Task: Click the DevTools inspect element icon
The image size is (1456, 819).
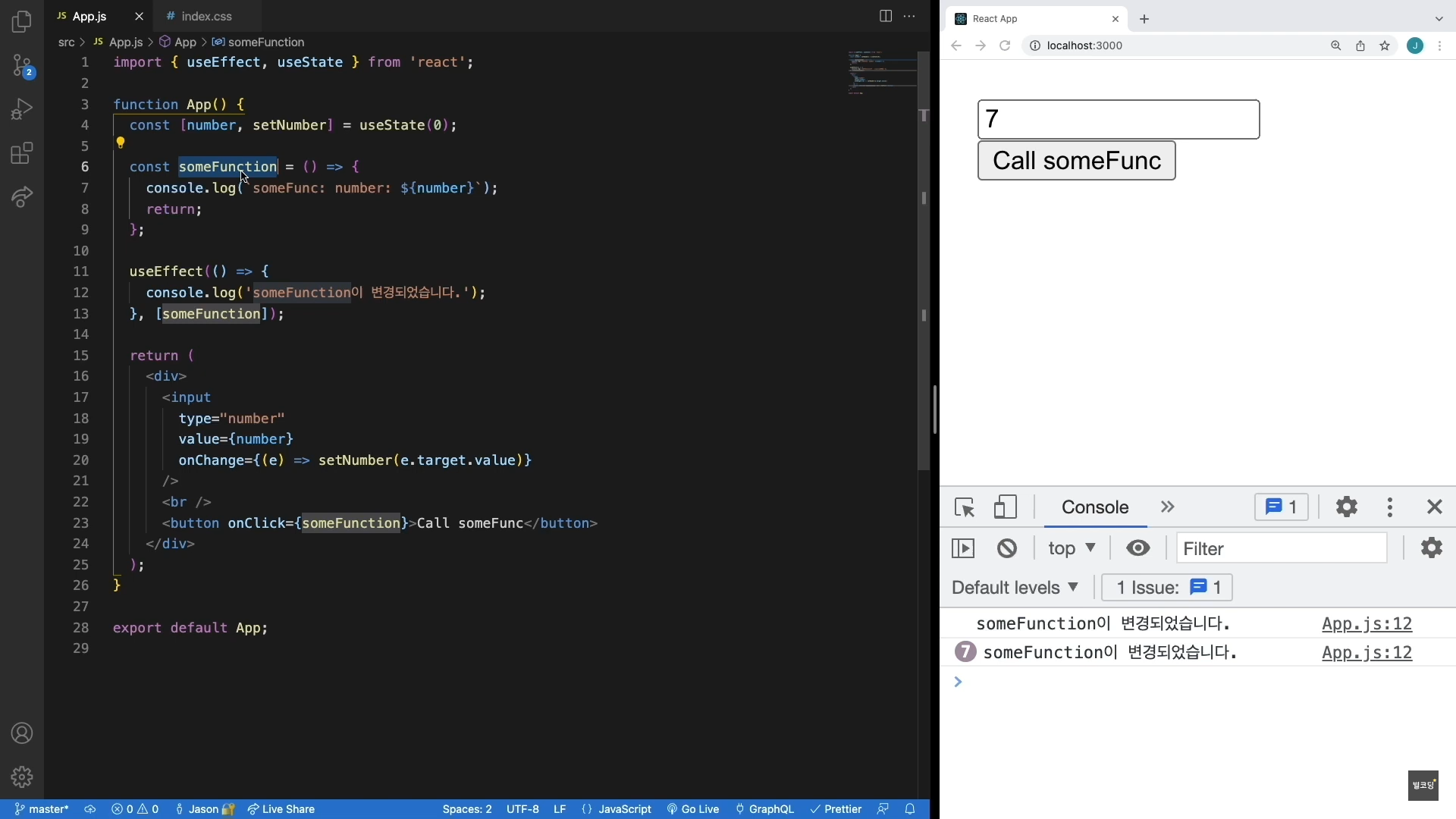Action: click(x=965, y=507)
